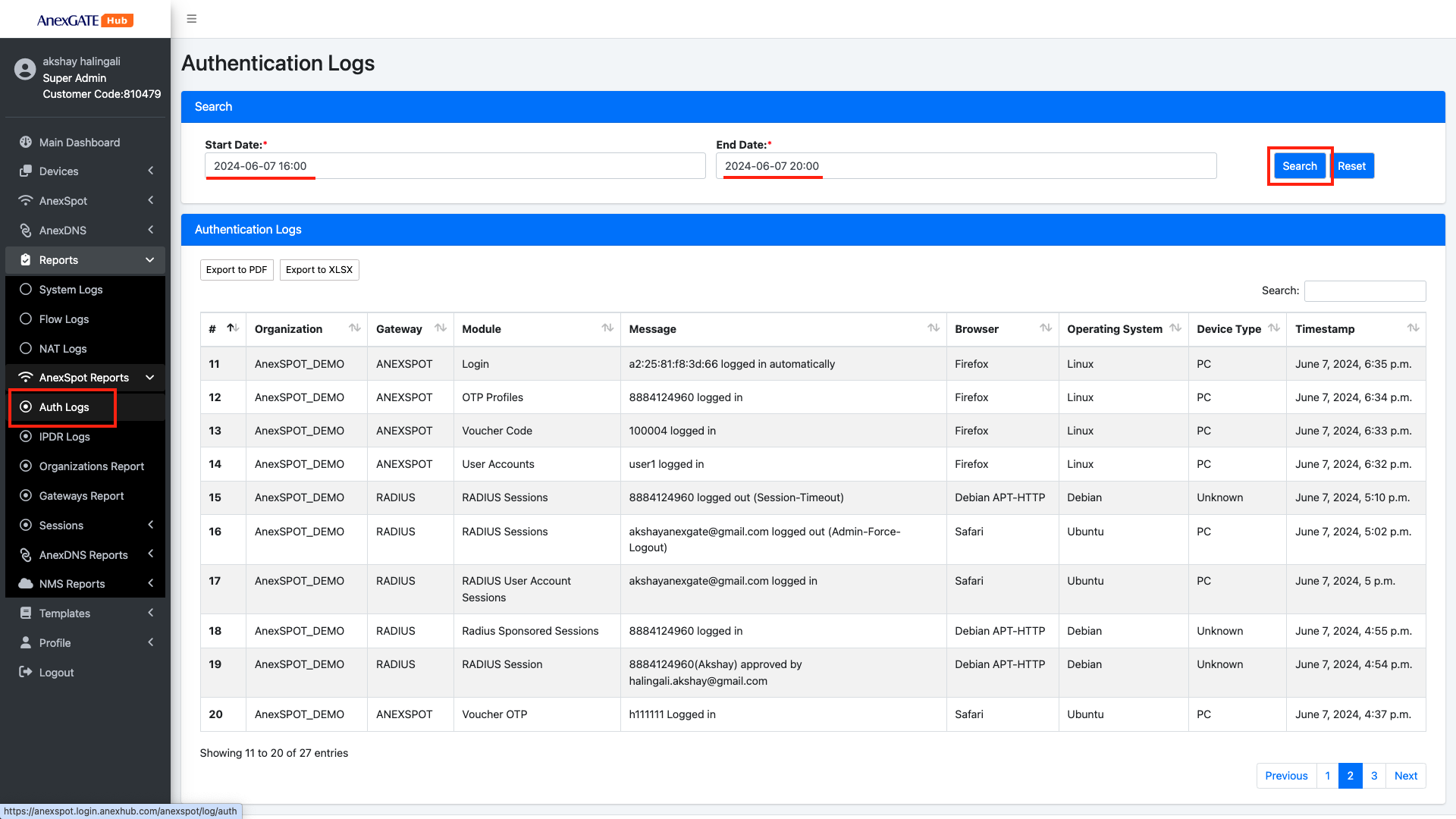Click sort arrows on Timestamp column
Image resolution: width=1456 pixels, height=819 pixels.
(1413, 328)
